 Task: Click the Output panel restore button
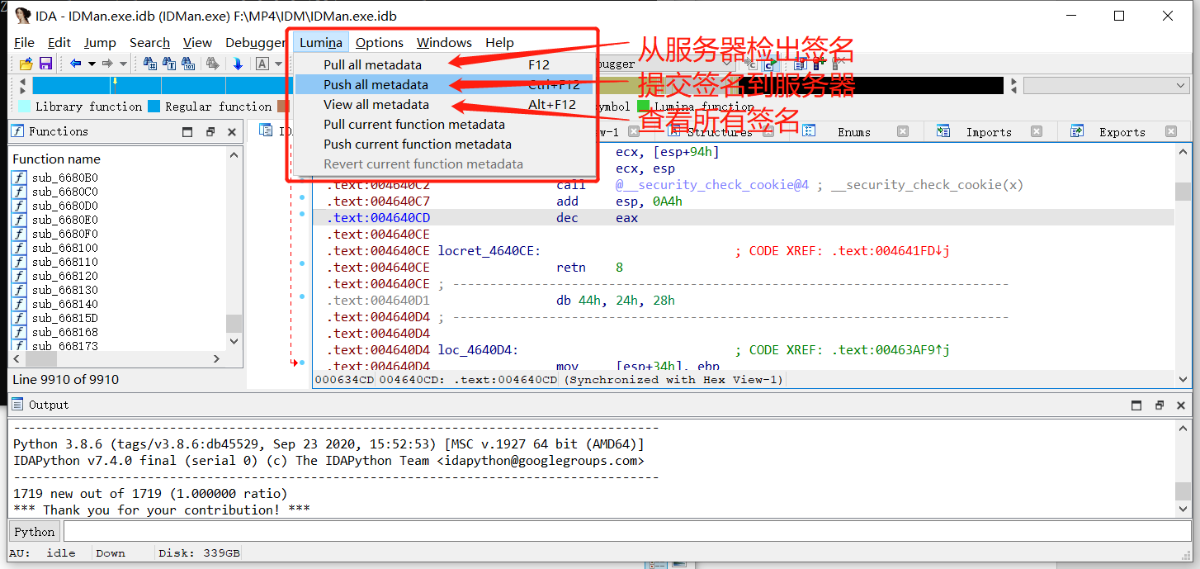1160,405
